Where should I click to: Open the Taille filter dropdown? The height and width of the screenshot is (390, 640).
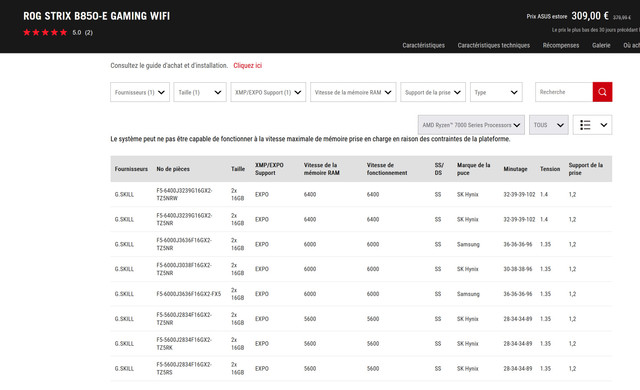pos(200,92)
